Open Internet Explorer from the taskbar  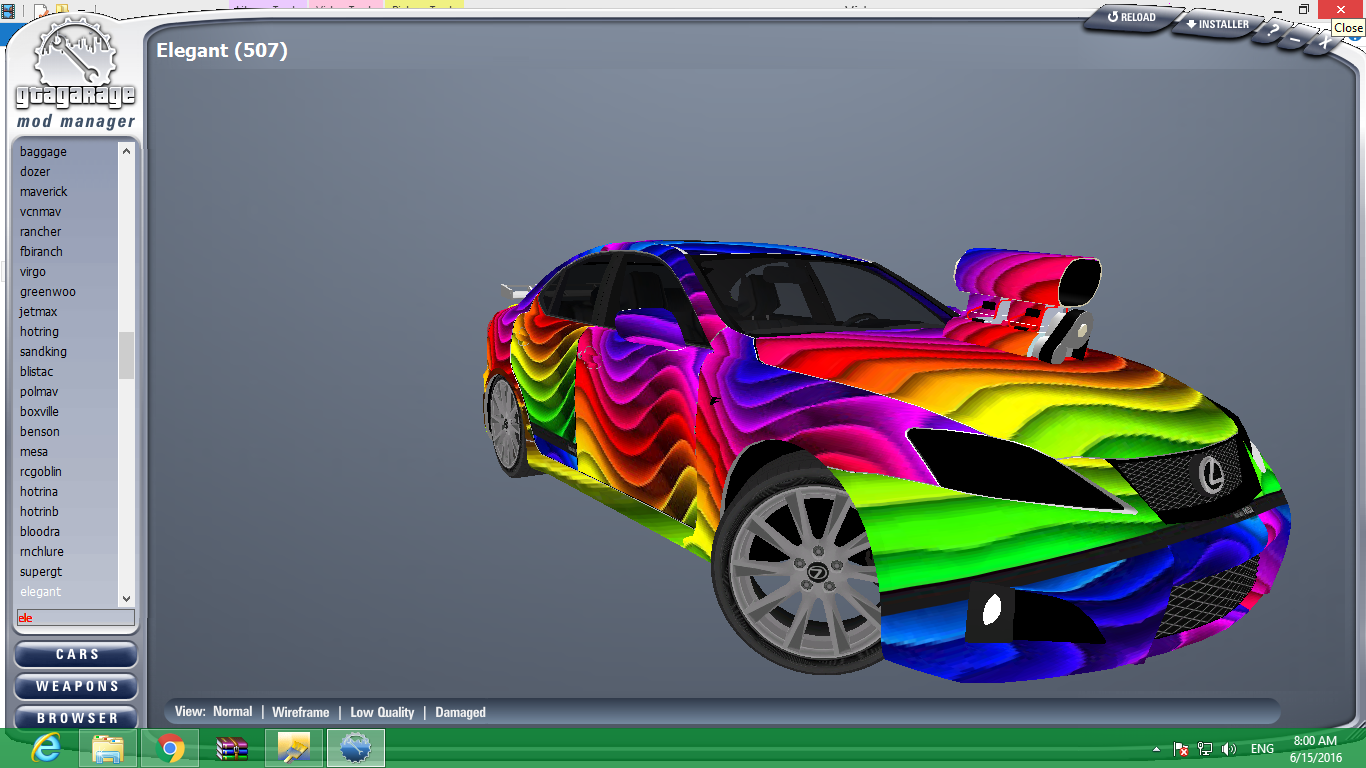[46, 748]
